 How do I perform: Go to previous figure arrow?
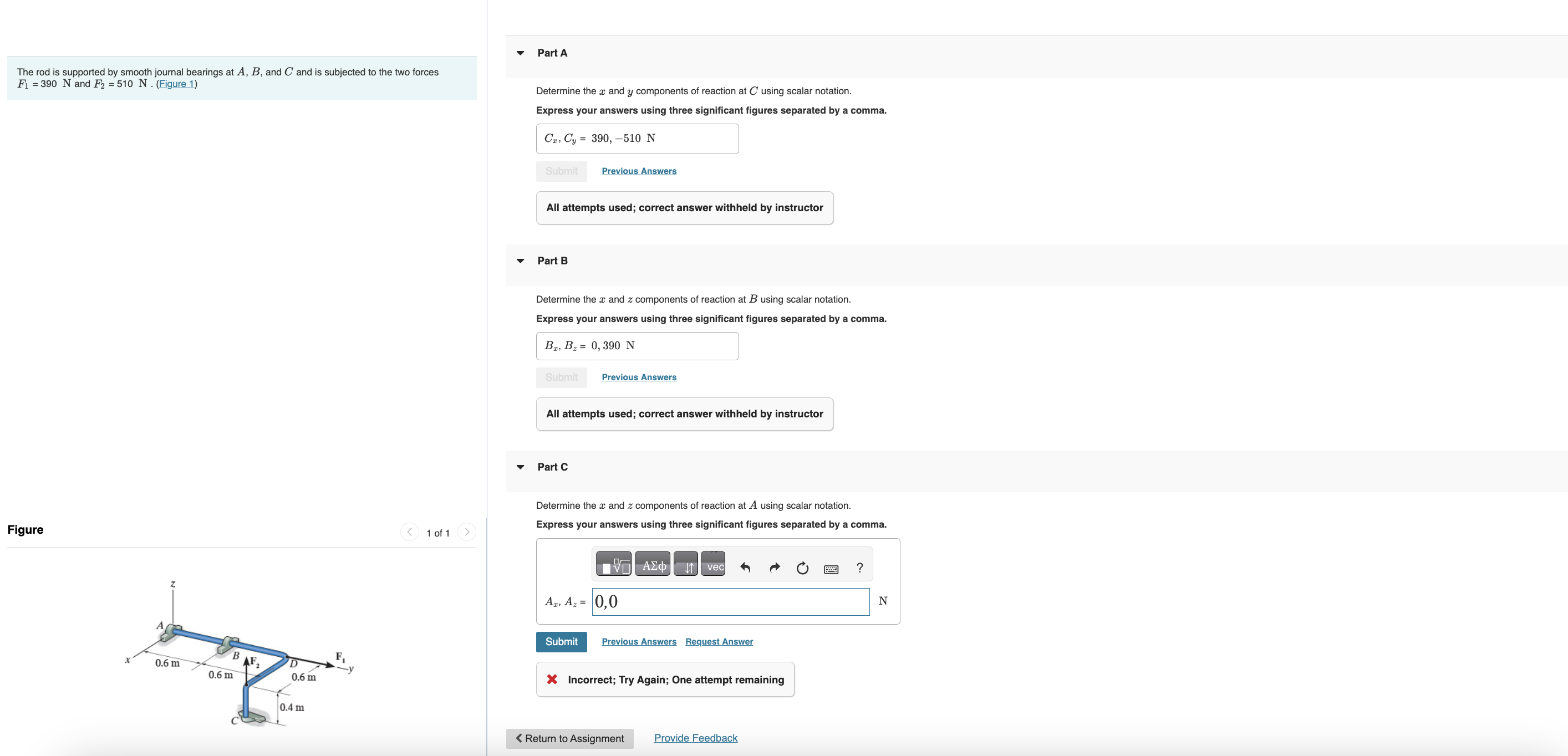point(409,532)
